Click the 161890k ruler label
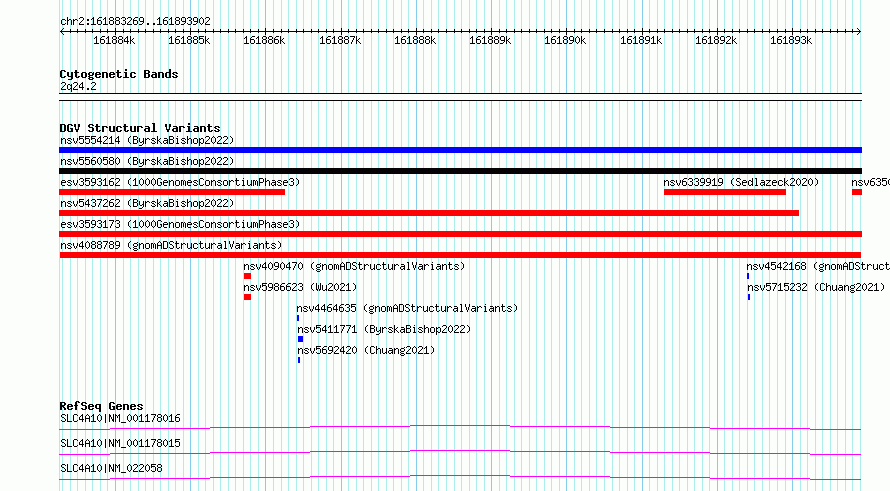 [x=565, y=40]
